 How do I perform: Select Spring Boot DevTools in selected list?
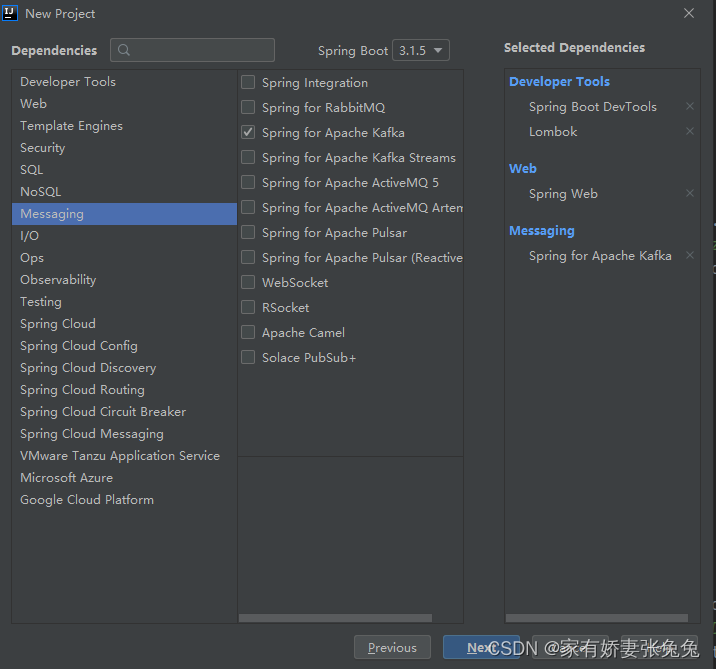[593, 106]
